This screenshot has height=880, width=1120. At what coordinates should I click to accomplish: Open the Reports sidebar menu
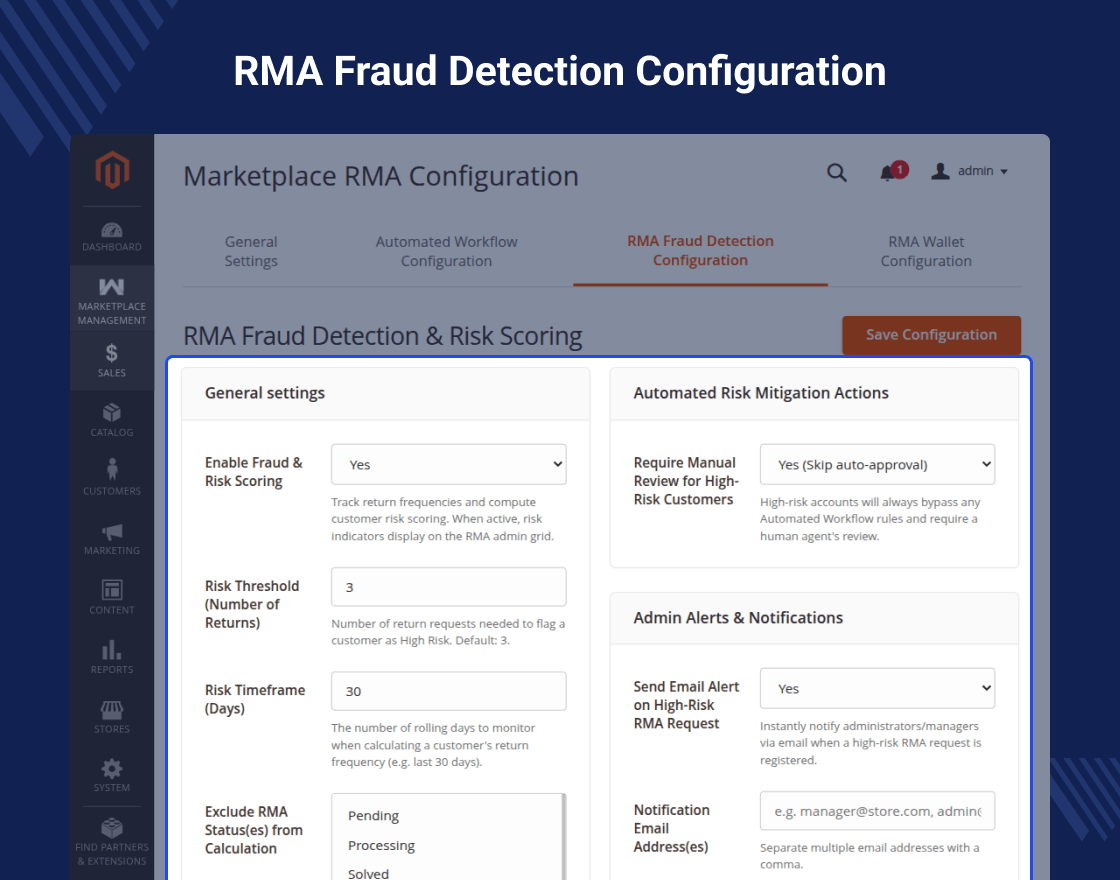(x=112, y=656)
